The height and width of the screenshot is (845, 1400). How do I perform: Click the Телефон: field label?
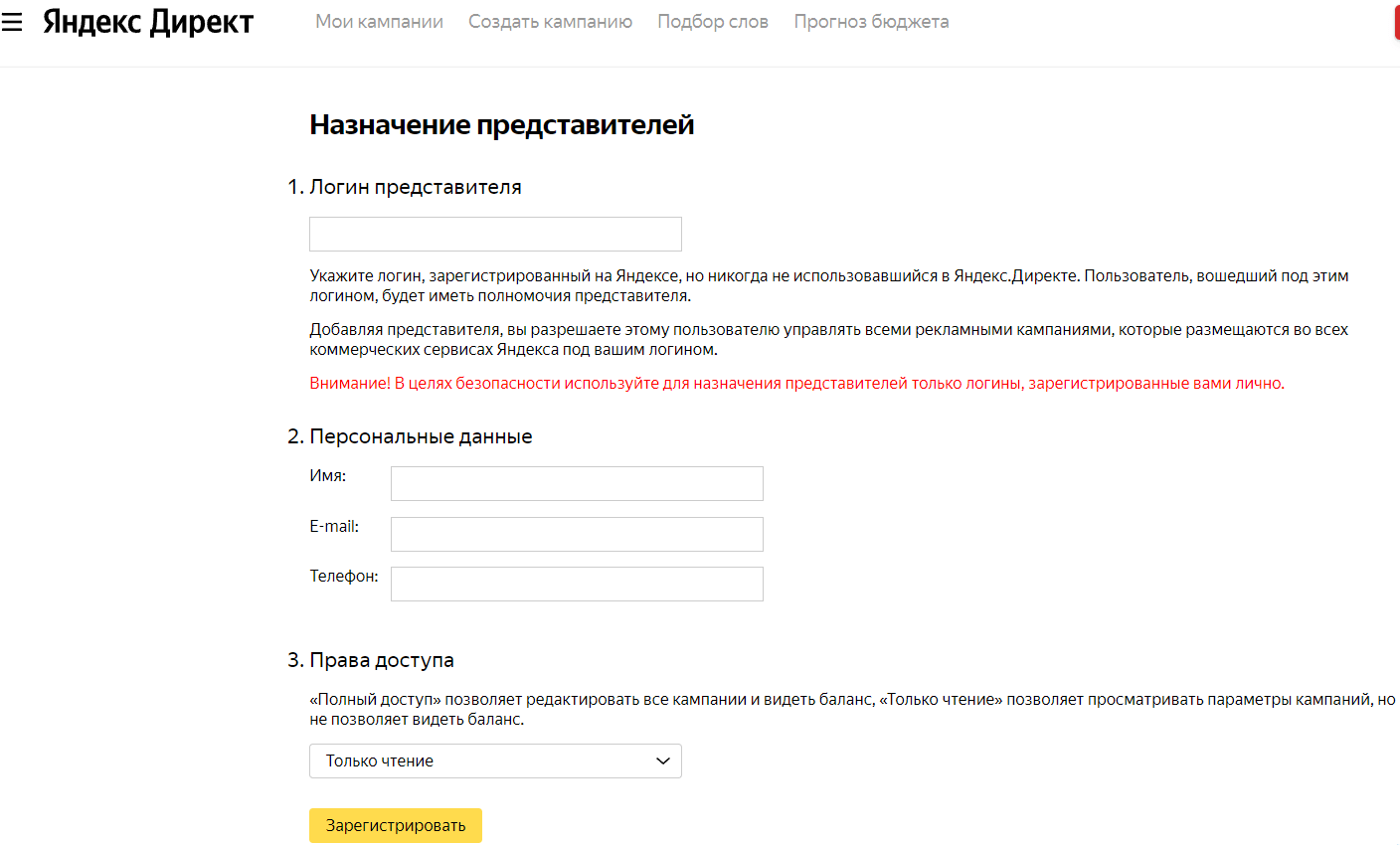(343, 577)
